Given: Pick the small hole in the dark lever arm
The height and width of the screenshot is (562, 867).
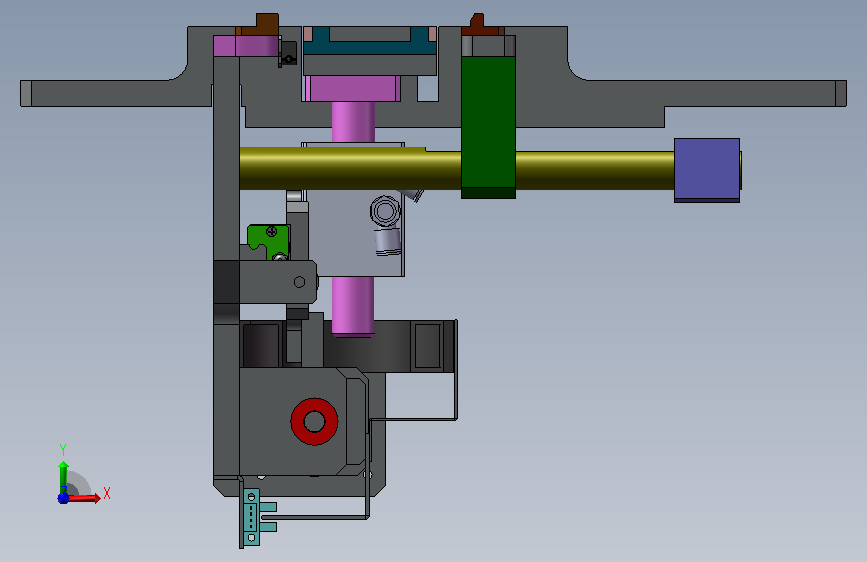Looking at the screenshot, I should tap(299, 282).
